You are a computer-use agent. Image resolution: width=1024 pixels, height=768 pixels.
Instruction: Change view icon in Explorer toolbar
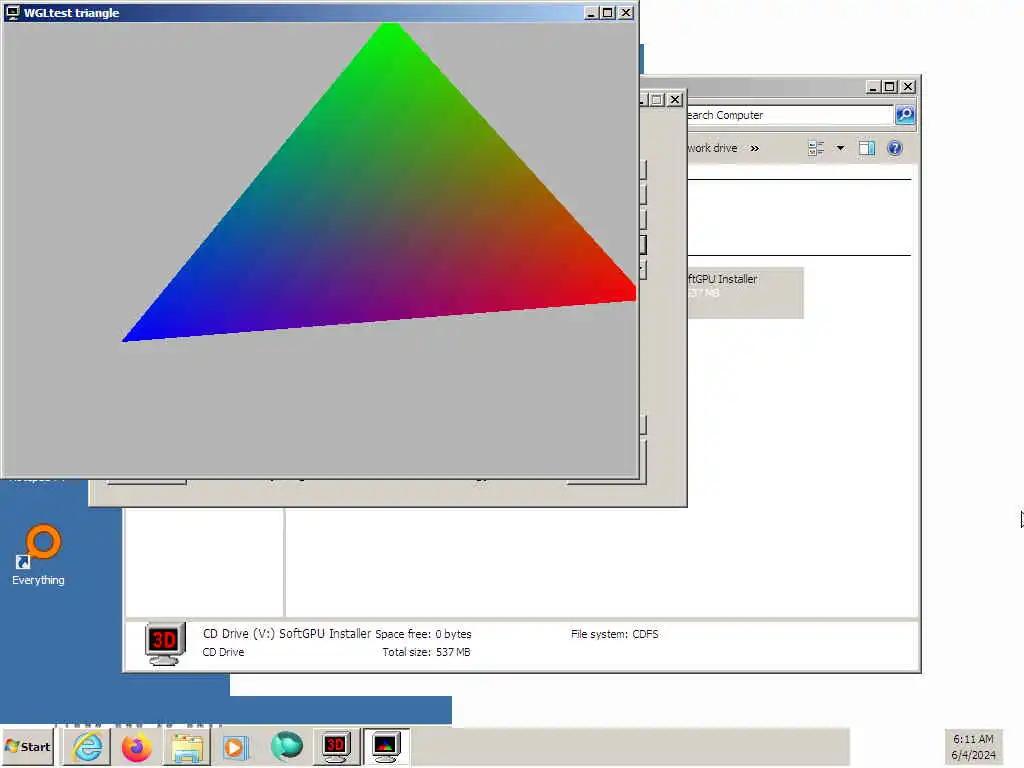[x=816, y=148]
